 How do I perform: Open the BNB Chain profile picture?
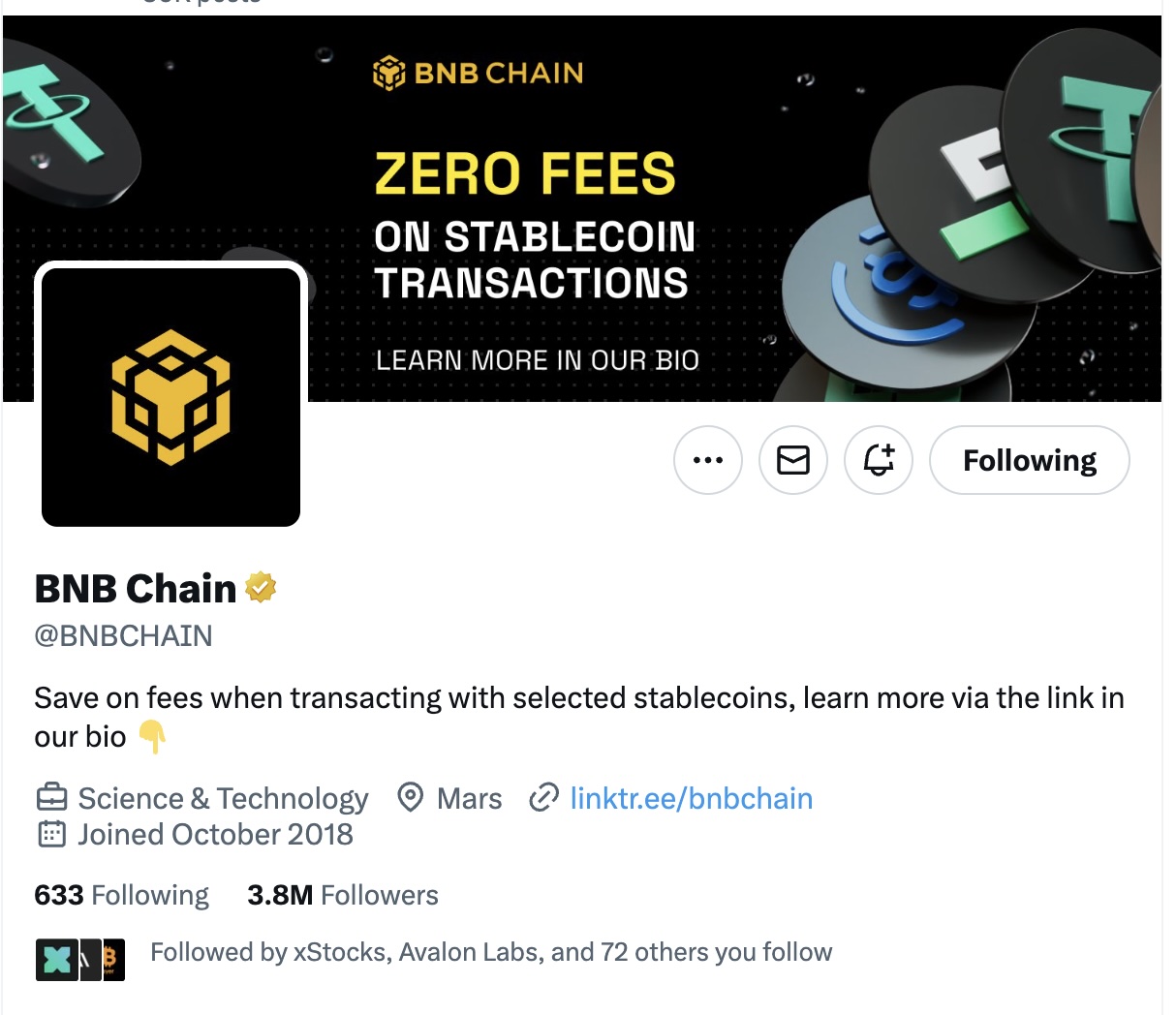[x=170, y=394]
